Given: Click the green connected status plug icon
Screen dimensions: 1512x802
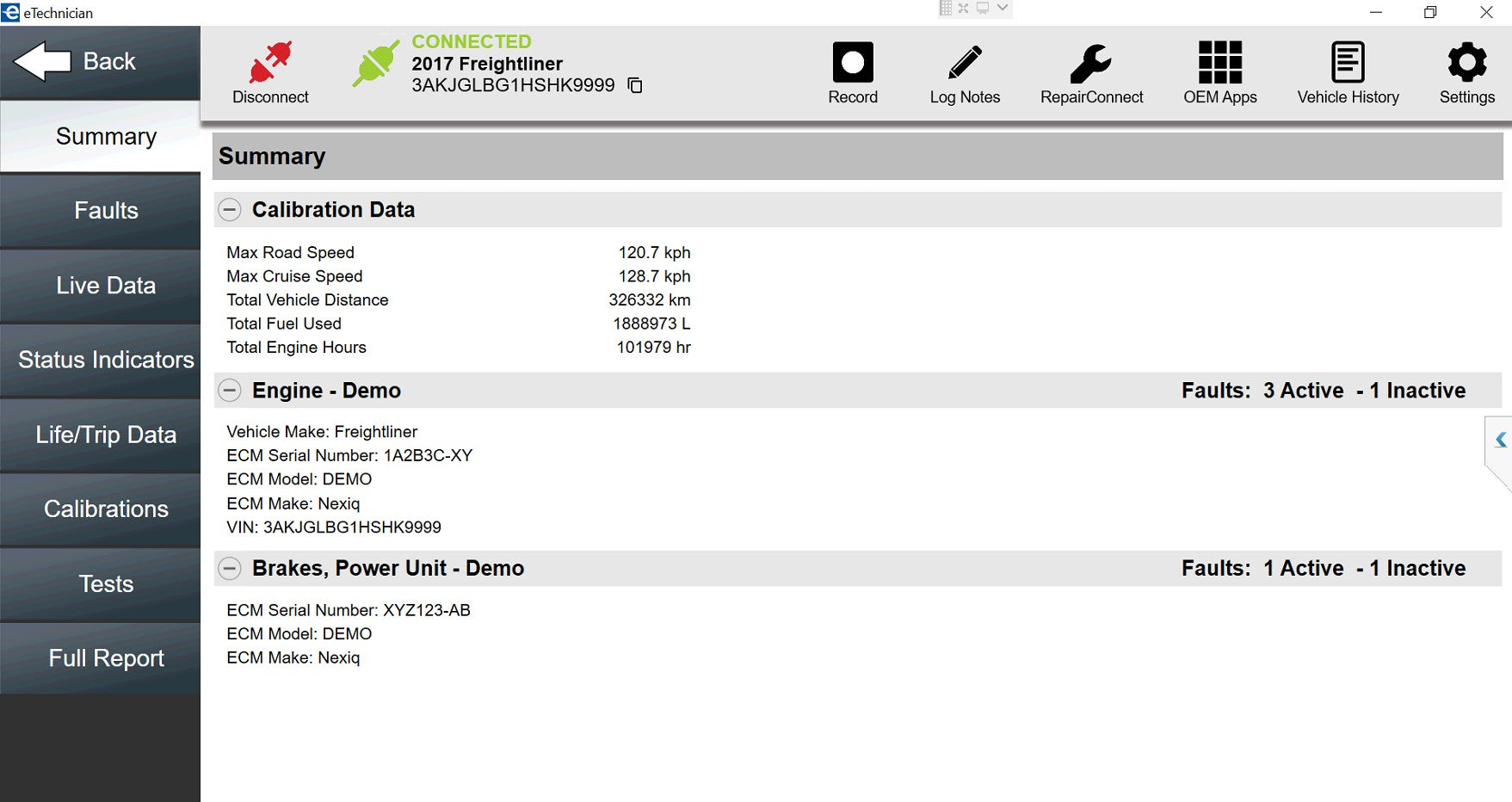Looking at the screenshot, I should click(376, 63).
